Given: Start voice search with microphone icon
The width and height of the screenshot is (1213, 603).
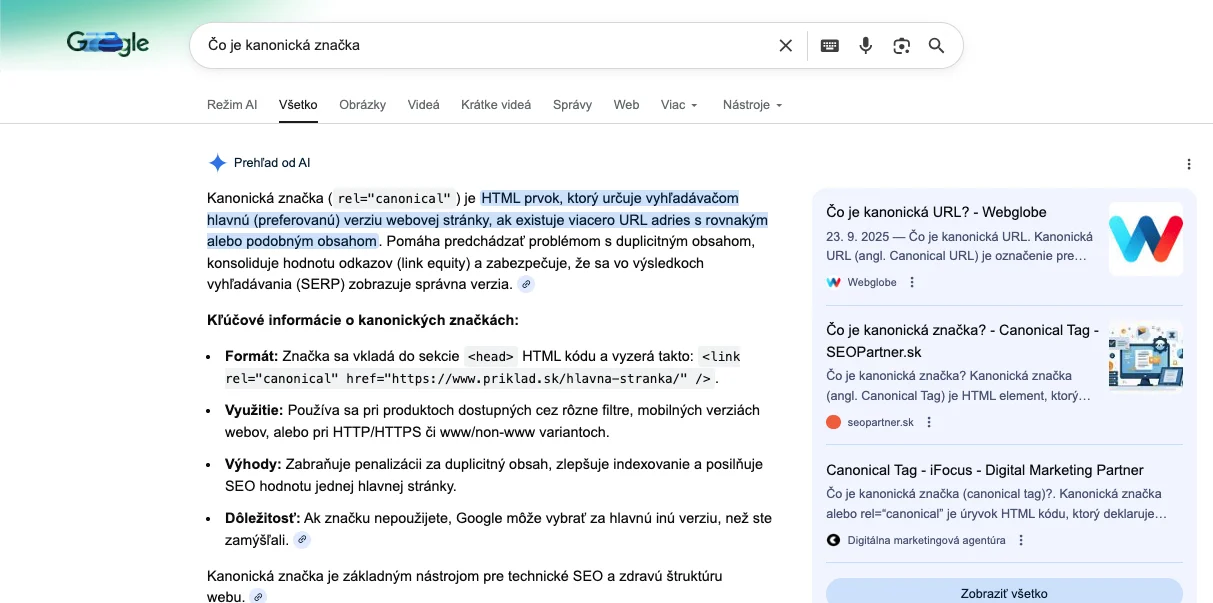Looking at the screenshot, I should (x=866, y=45).
